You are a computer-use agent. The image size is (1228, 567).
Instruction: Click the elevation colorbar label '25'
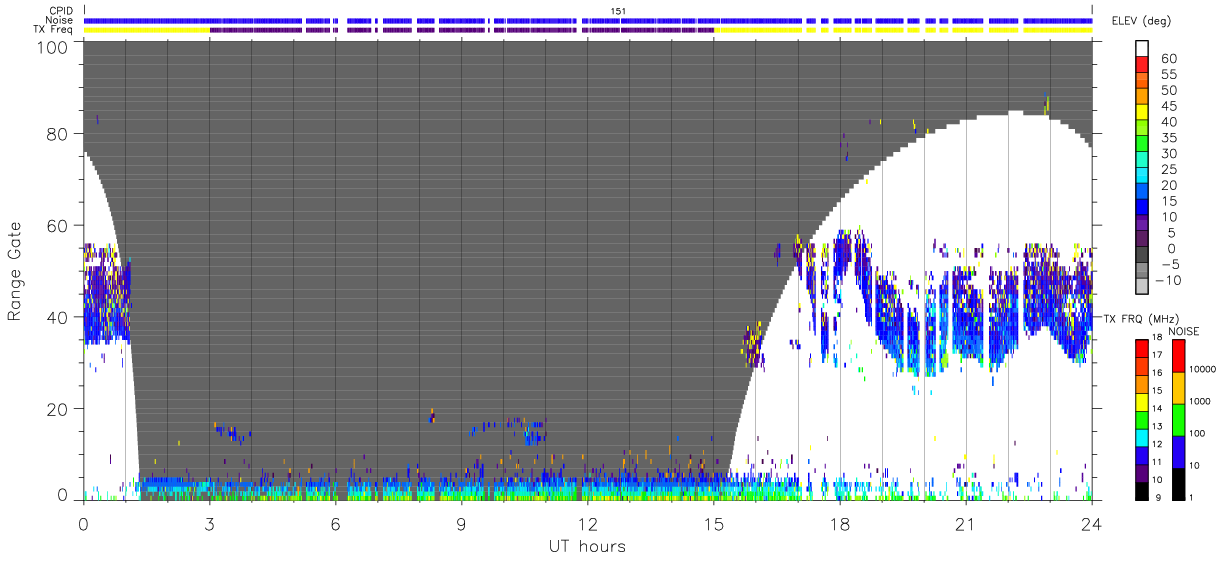coord(1171,169)
